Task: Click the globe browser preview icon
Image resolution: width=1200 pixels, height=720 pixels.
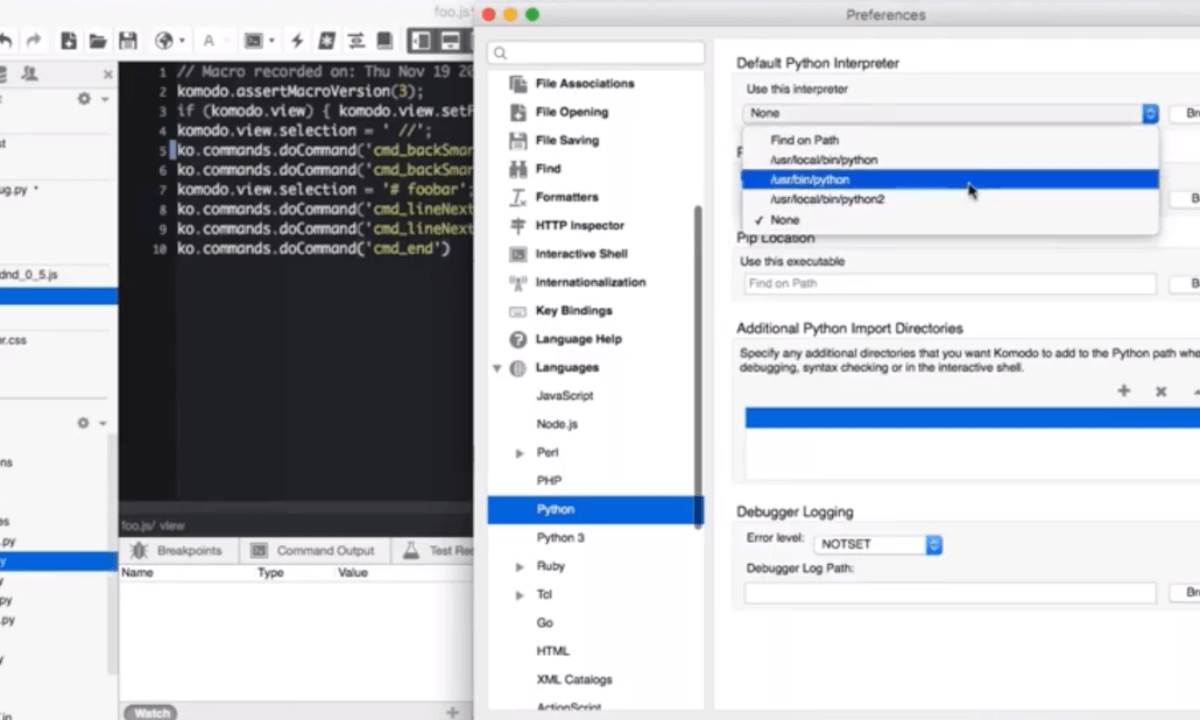Action: click(x=164, y=41)
